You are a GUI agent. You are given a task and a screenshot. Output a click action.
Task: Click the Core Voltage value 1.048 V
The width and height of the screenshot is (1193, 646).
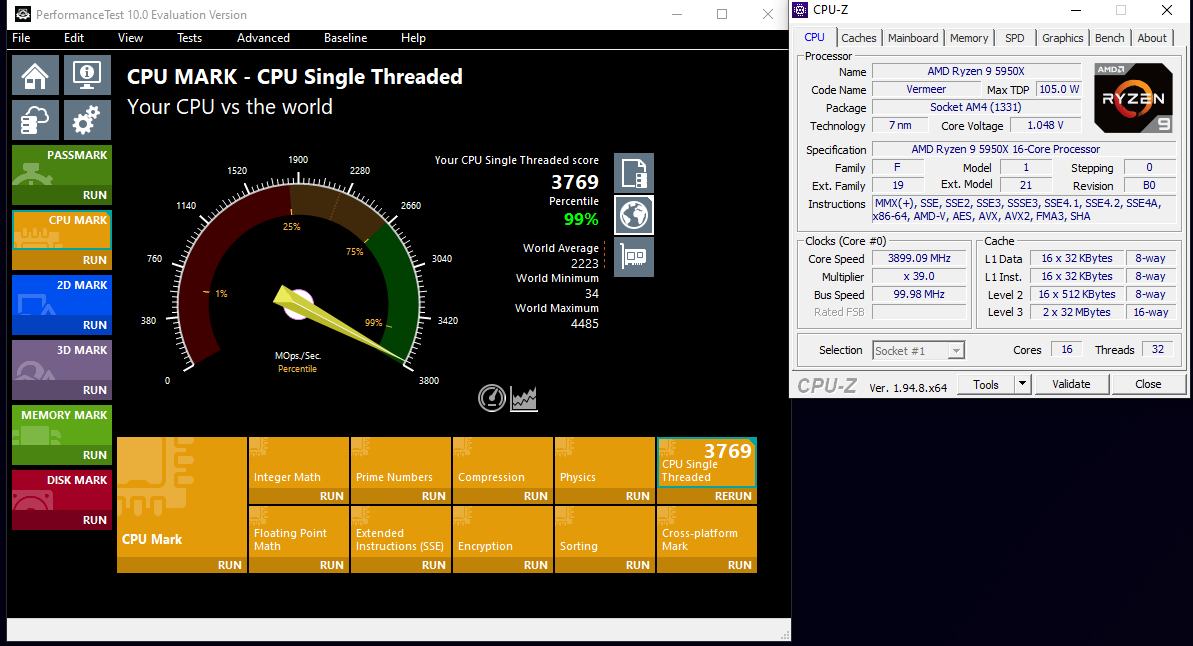[x=1045, y=126]
